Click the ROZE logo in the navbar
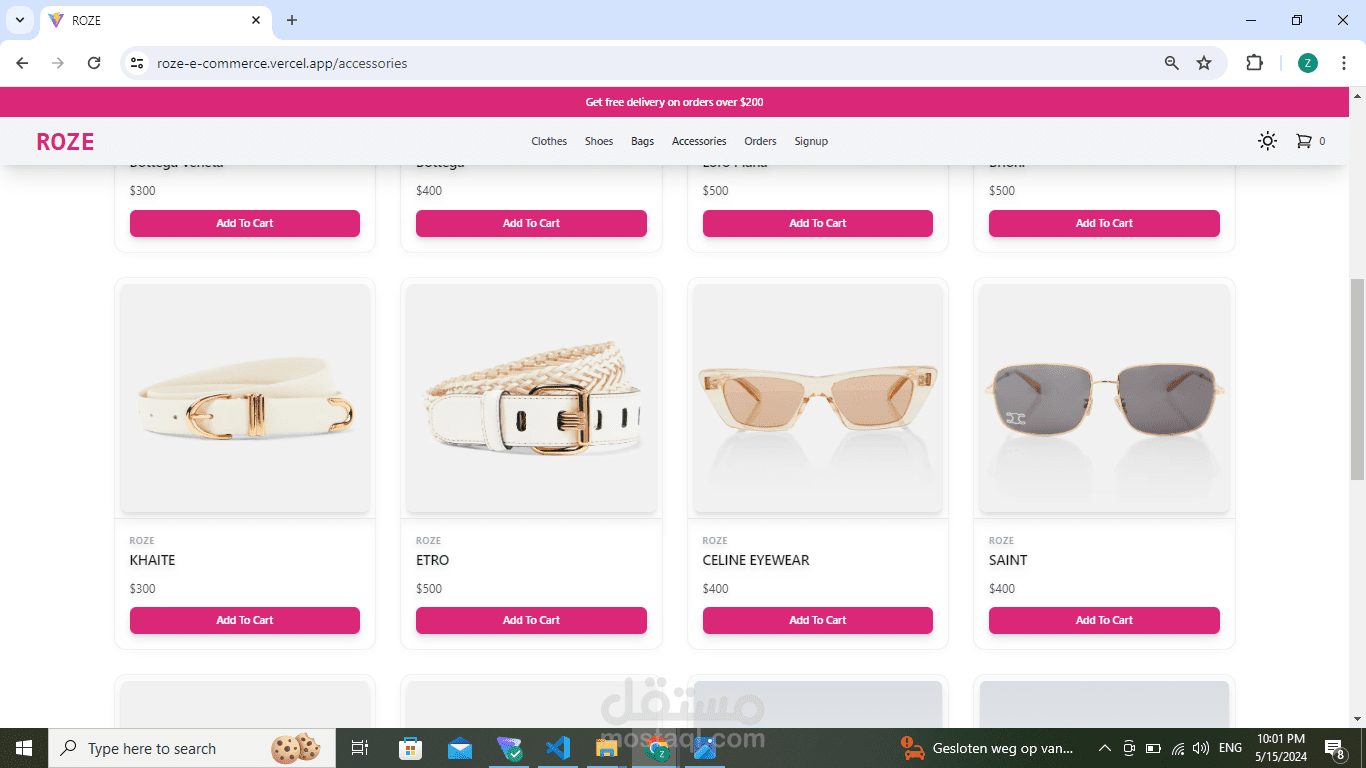1366x768 pixels. (65, 142)
